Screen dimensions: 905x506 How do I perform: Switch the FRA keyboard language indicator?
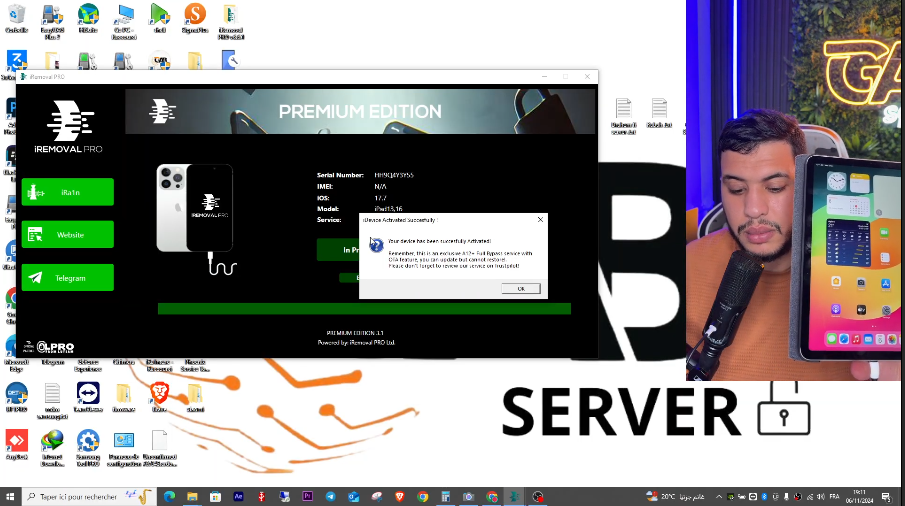[834, 496]
